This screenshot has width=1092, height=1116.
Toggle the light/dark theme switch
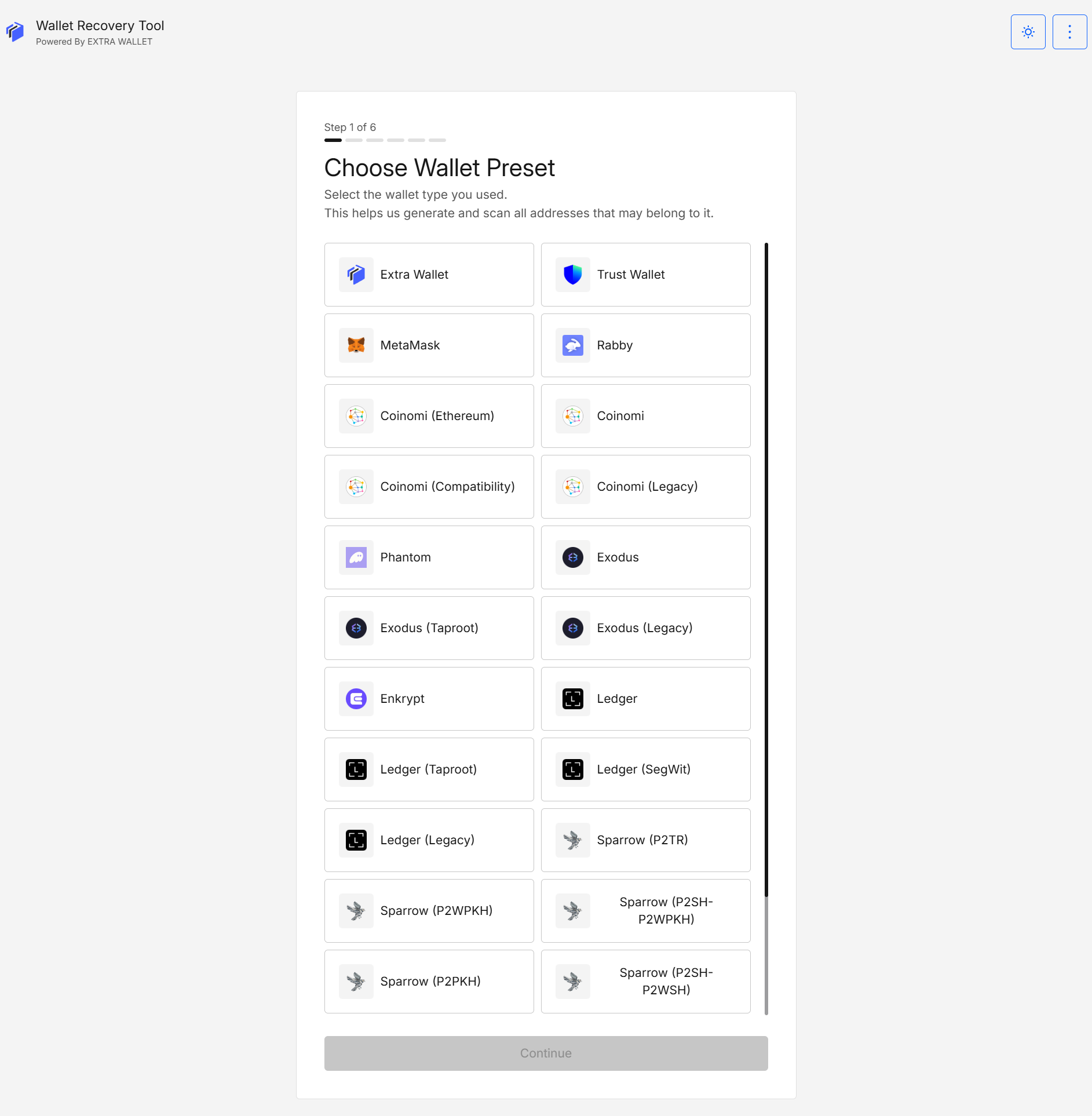click(x=1028, y=32)
